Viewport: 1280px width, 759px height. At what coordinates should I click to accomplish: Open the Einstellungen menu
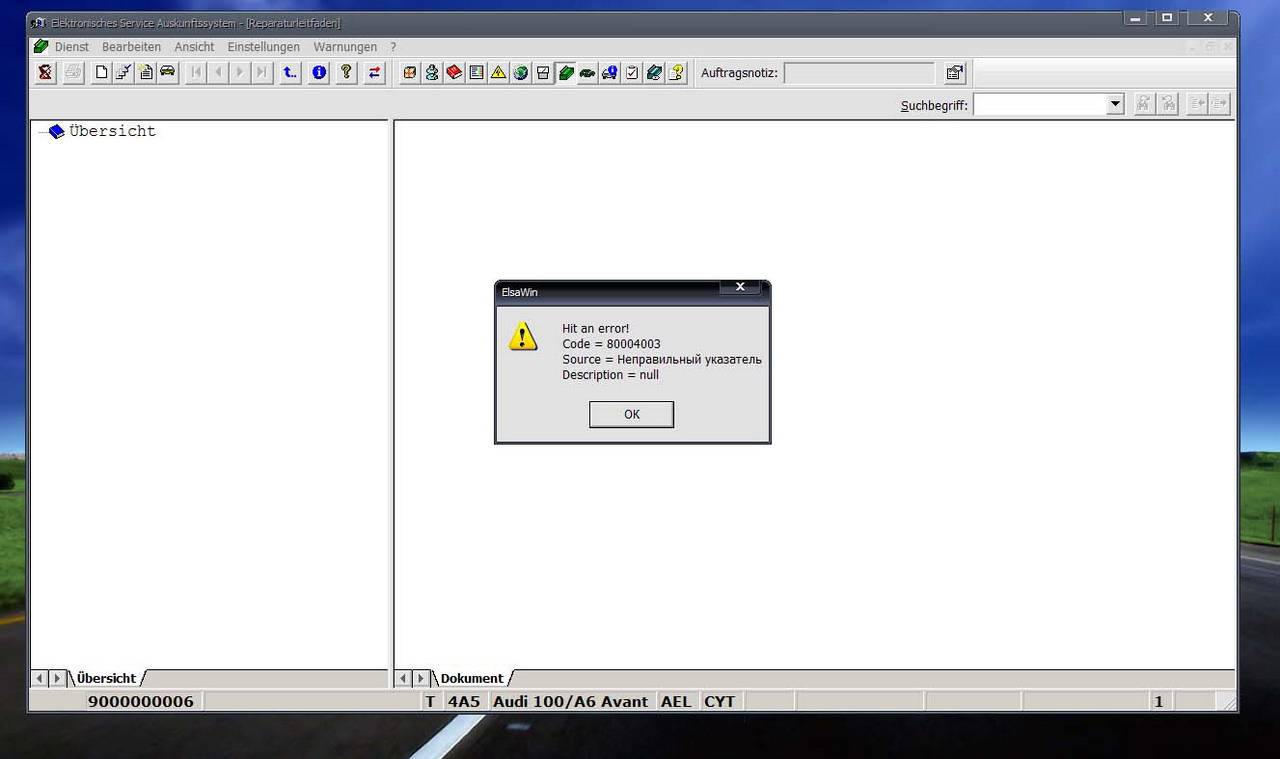[263, 47]
